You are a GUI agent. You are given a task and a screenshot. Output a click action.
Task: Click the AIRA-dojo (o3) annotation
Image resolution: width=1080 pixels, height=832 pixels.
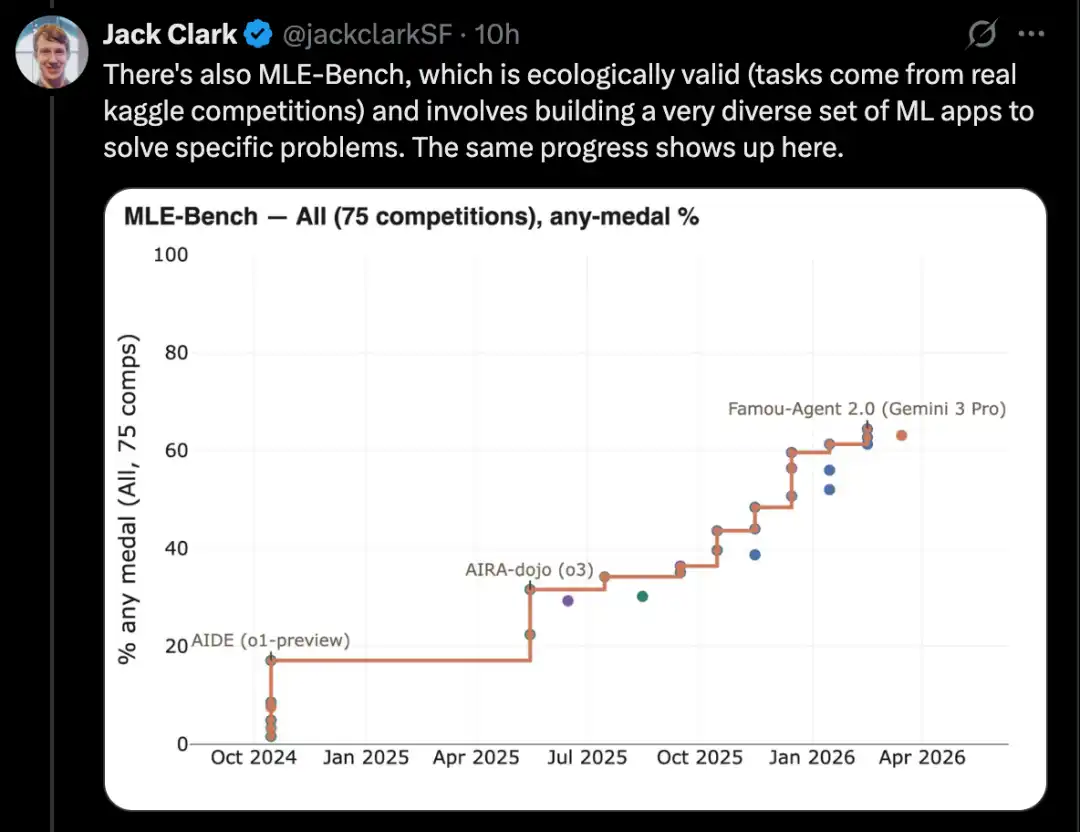(529, 570)
